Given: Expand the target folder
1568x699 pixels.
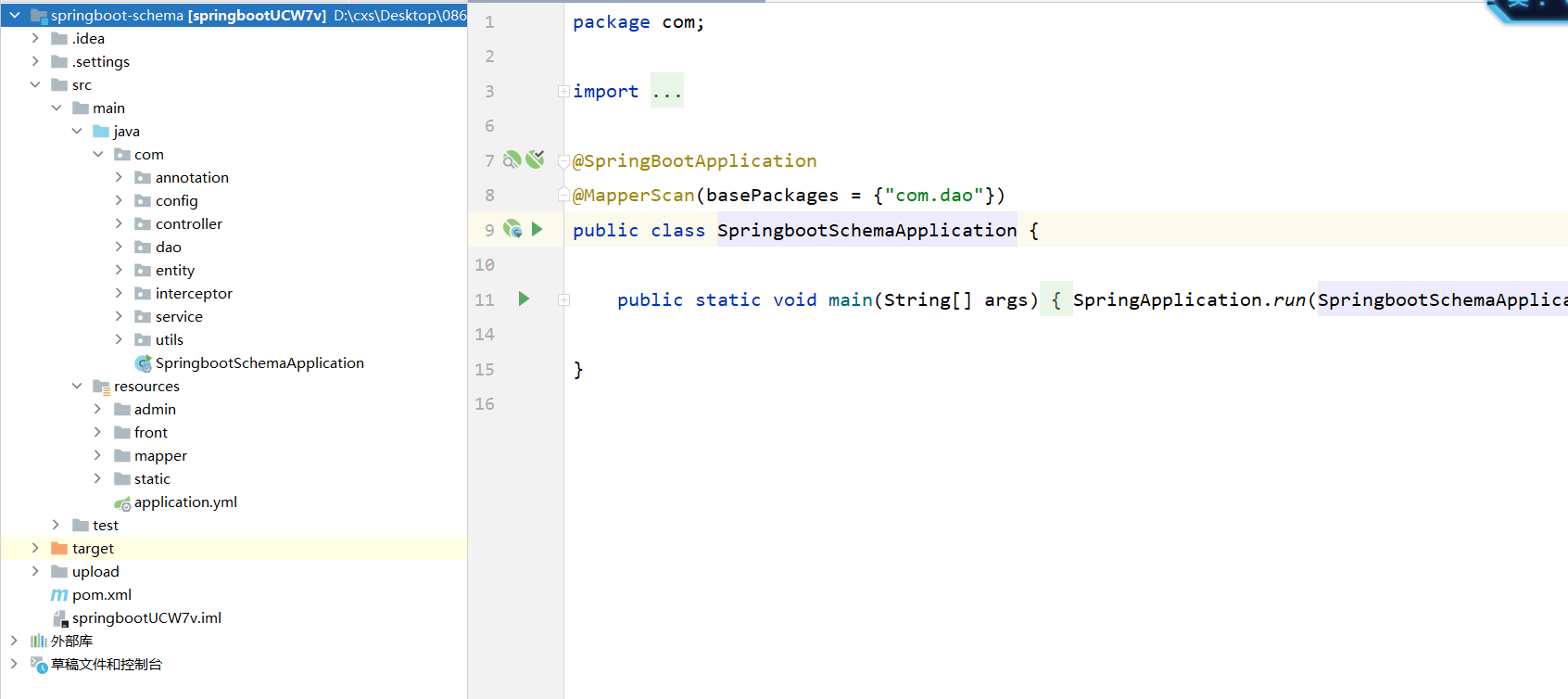Looking at the screenshot, I should pos(35,548).
